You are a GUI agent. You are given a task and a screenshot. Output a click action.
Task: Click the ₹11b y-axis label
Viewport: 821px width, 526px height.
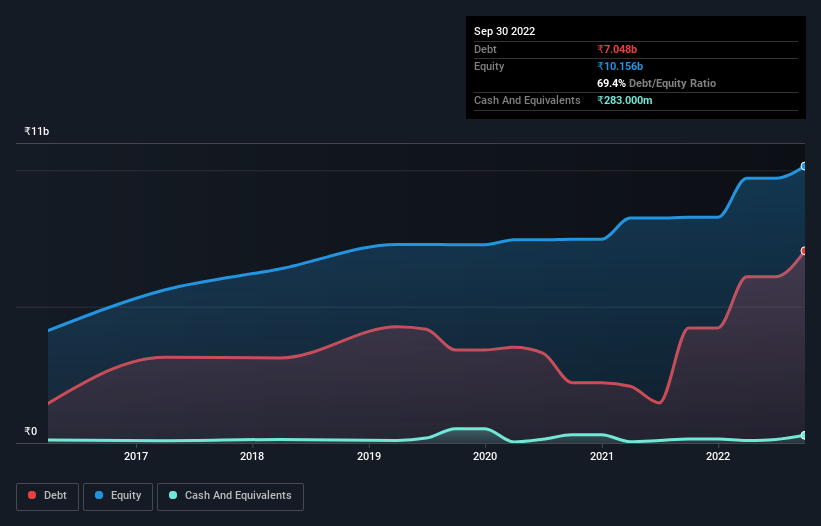[x=37, y=131]
